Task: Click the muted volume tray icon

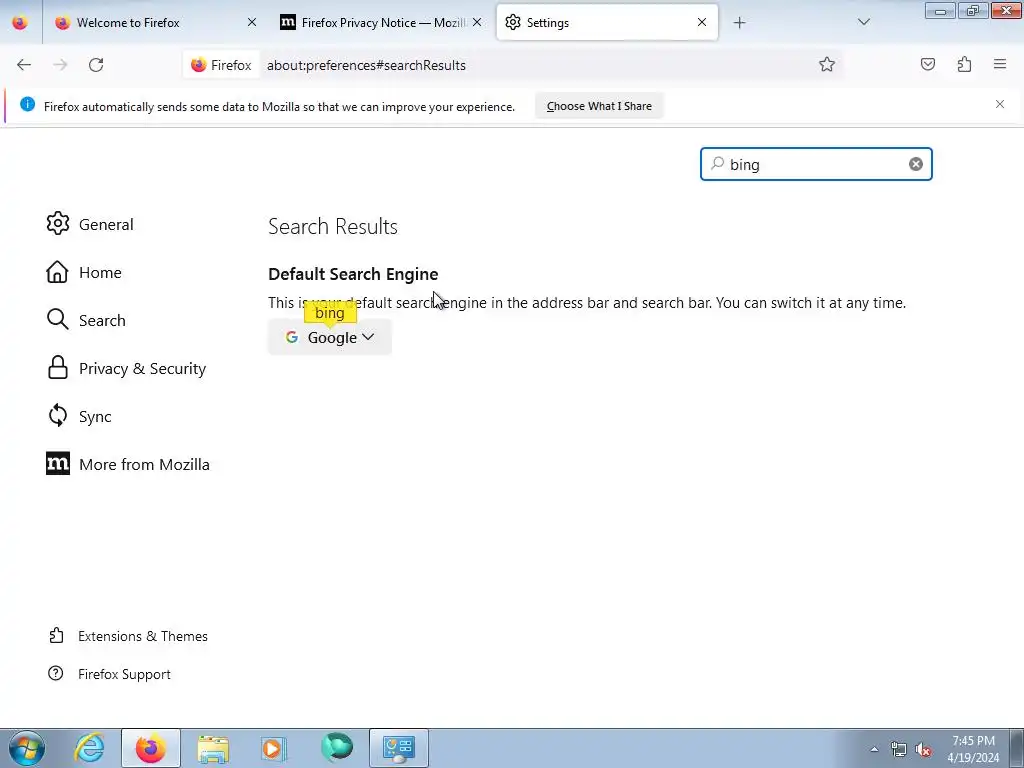Action: point(923,750)
